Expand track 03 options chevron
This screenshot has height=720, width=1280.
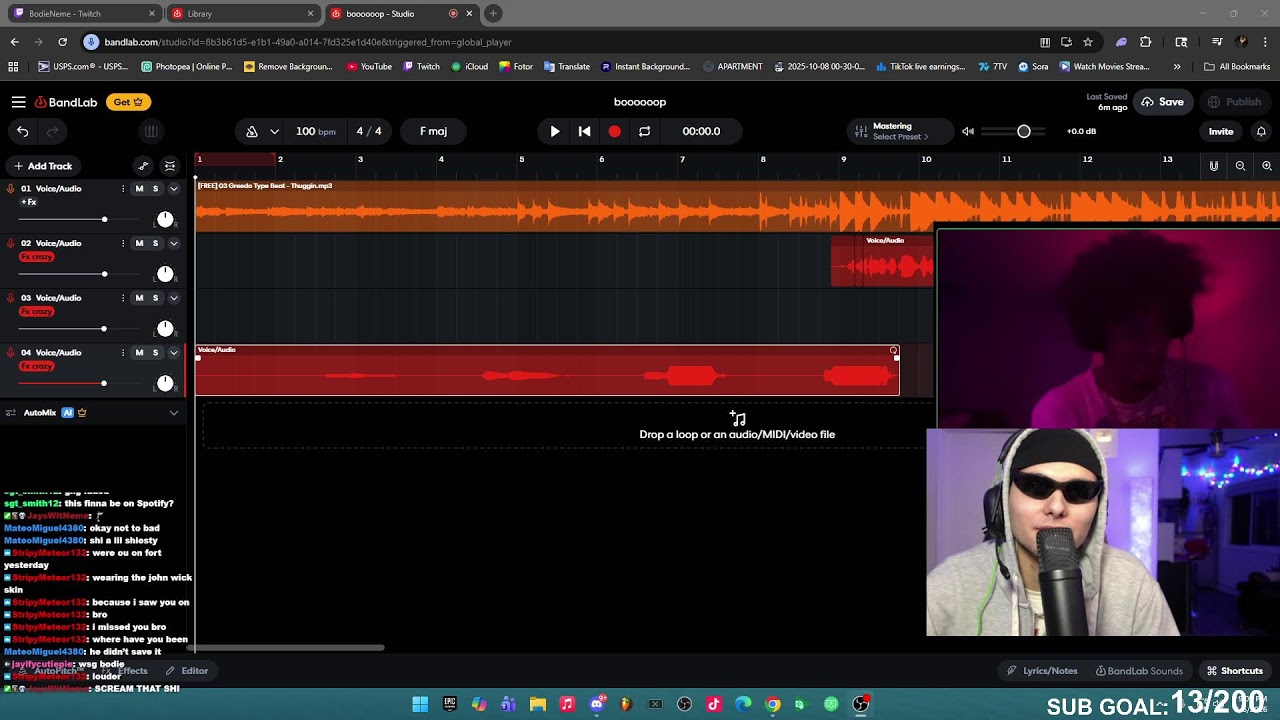[x=173, y=298]
